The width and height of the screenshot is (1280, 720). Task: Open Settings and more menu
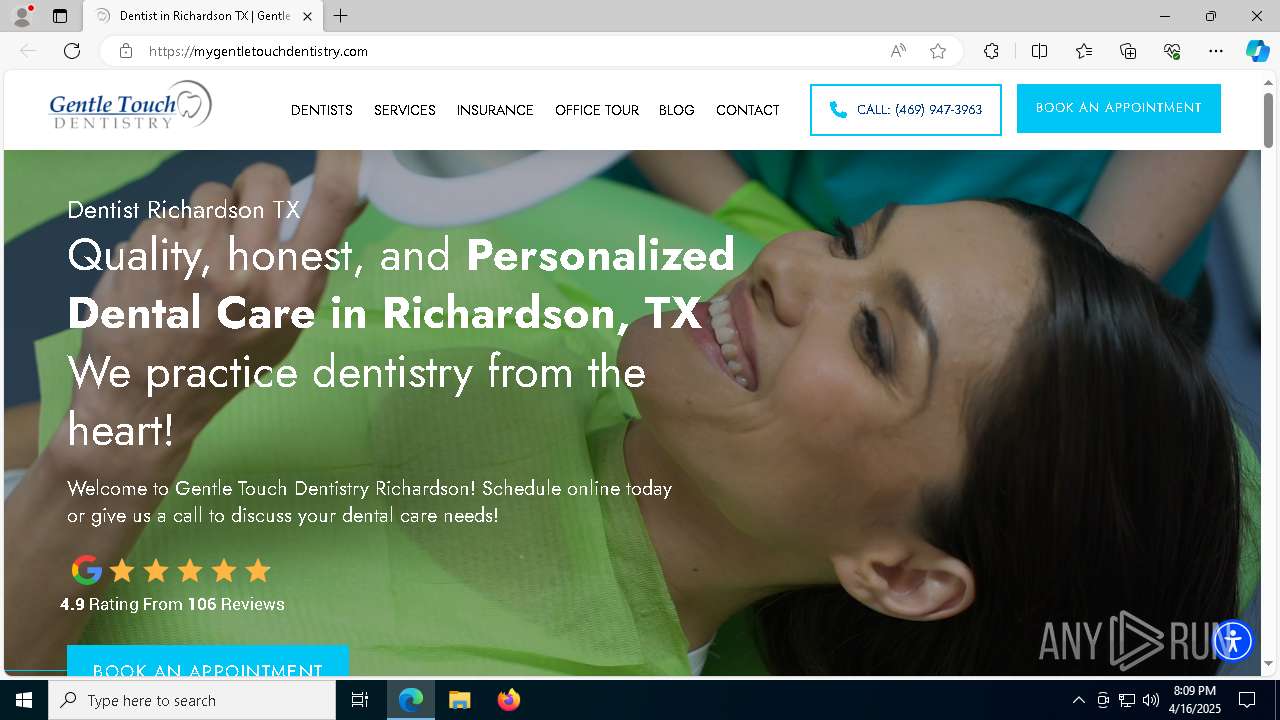pyautogui.click(x=1216, y=51)
